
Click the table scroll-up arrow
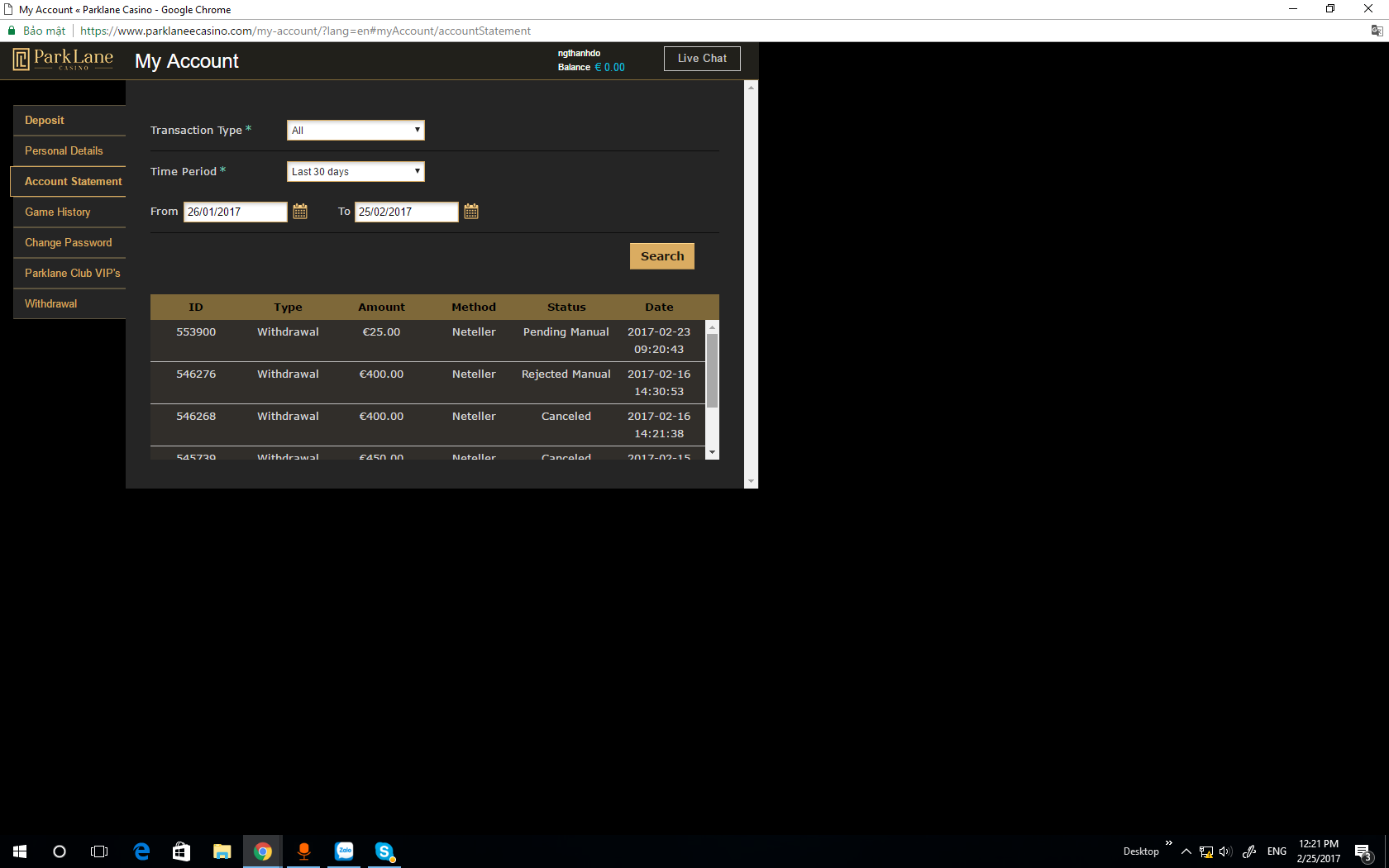[x=713, y=327]
